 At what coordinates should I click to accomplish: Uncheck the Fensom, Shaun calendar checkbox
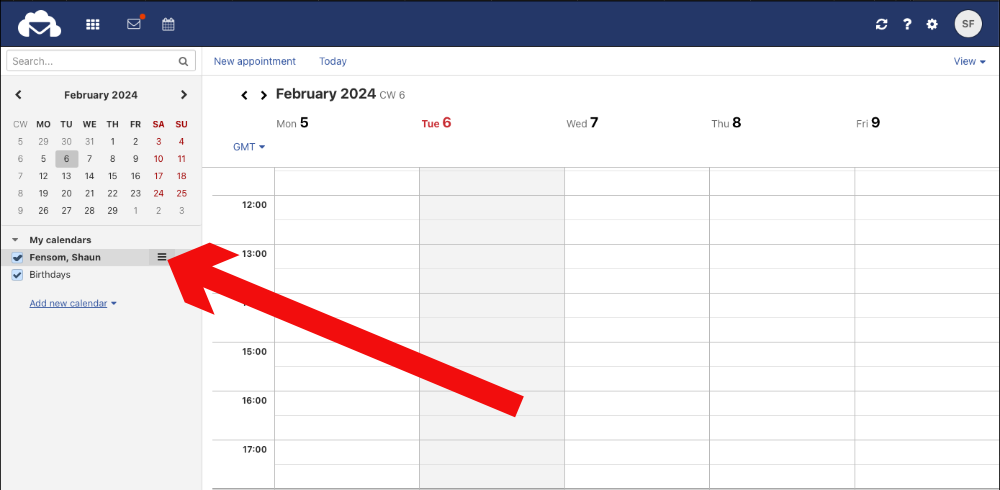pos(18,258)
